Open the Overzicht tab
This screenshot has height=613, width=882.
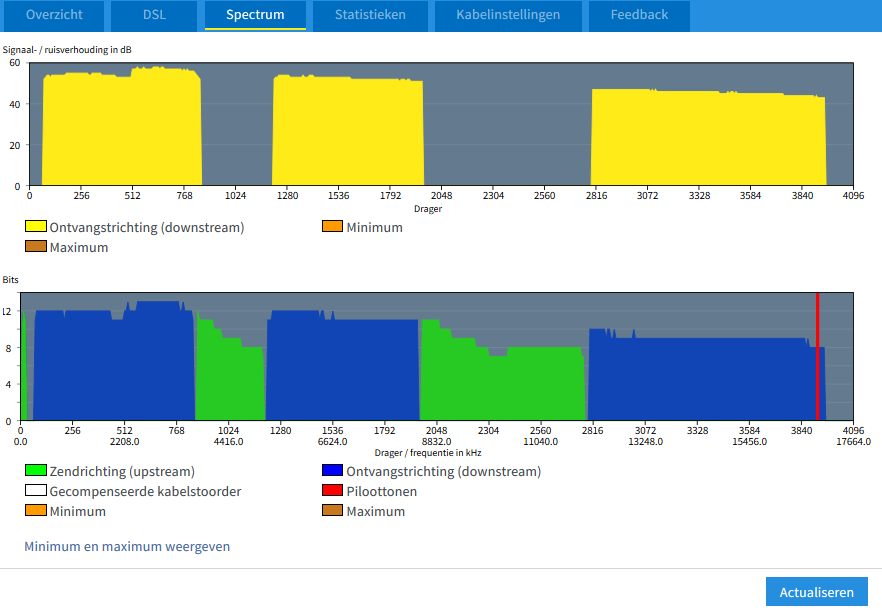pyautogui.click(x=54, y=15)
